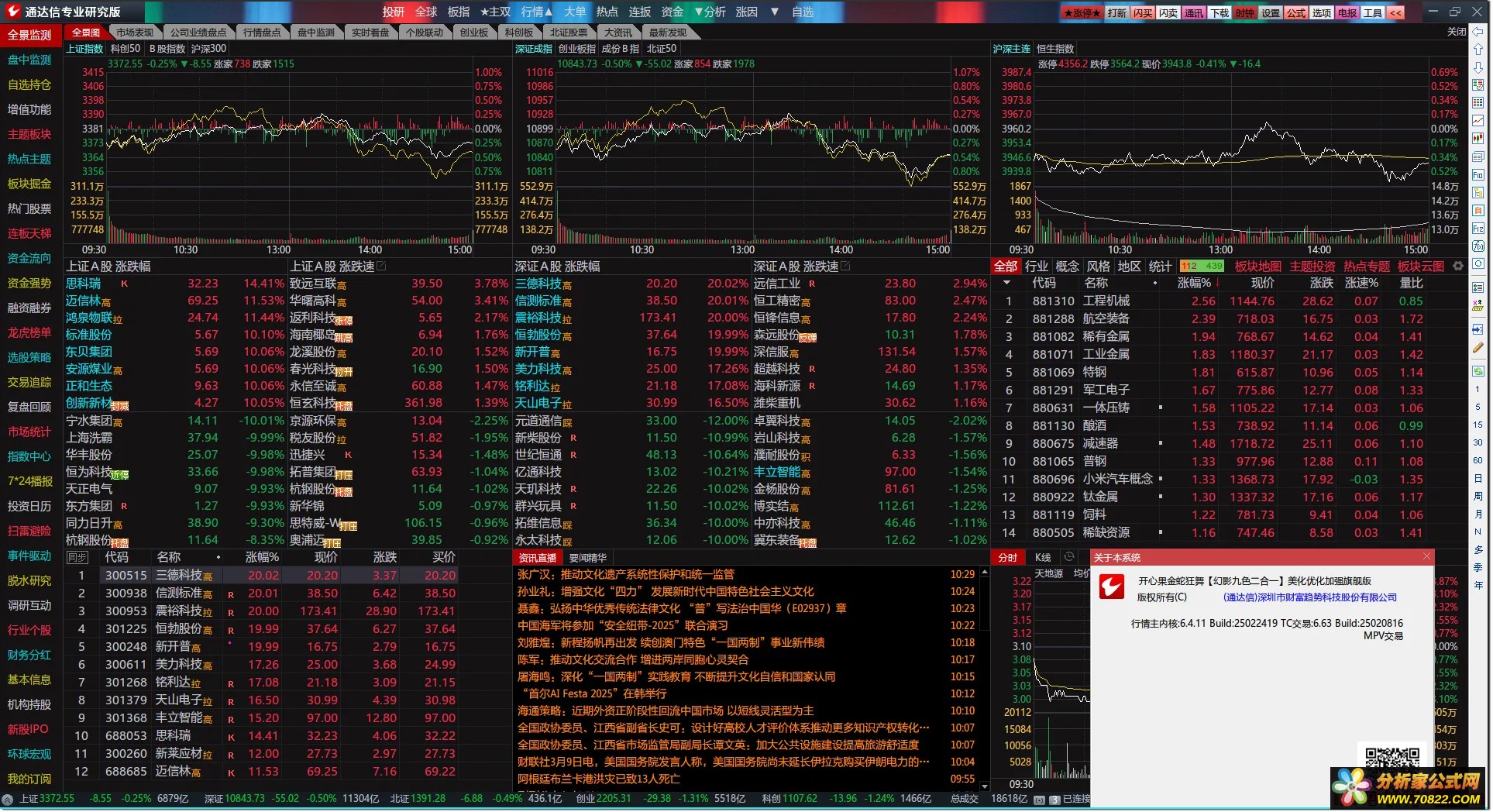The width and height of the screenshot is (1493, 812).
Task: Click the blue import arrow icon
Action: [1478, 329]
